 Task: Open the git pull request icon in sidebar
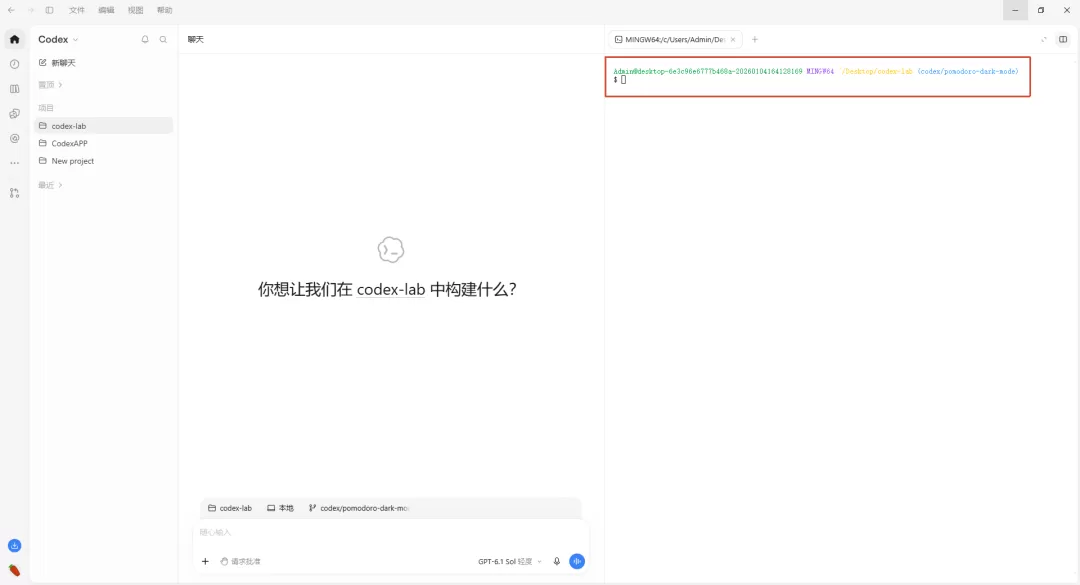(14, 193)
